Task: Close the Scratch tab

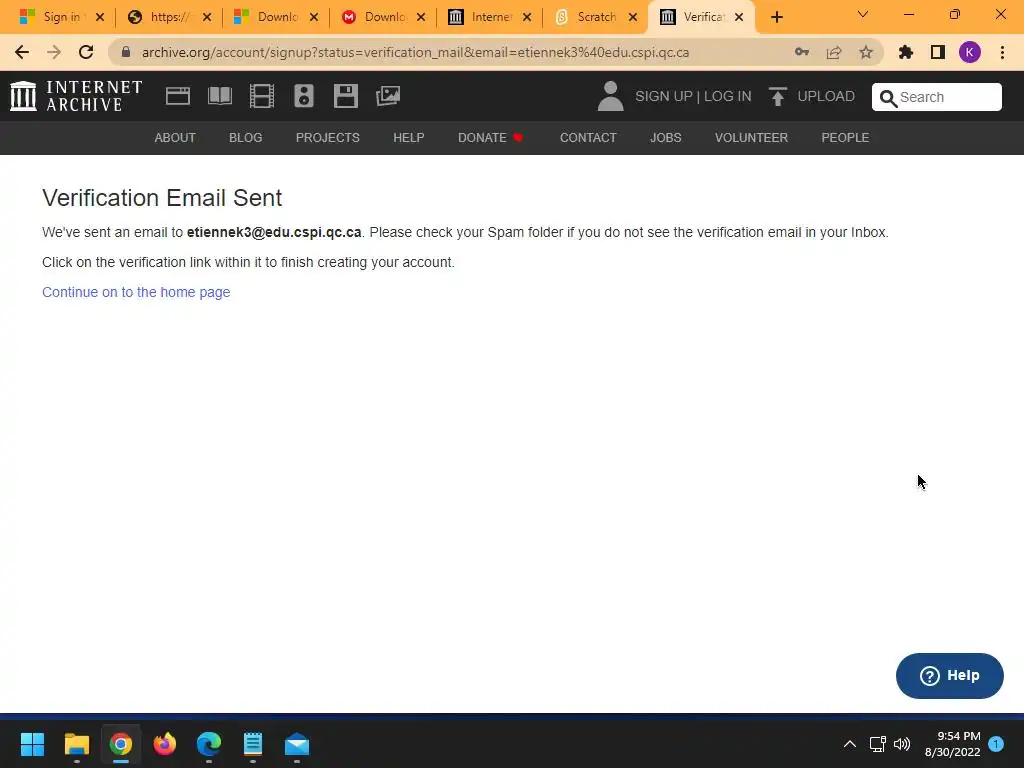Action: coord(633,18)
